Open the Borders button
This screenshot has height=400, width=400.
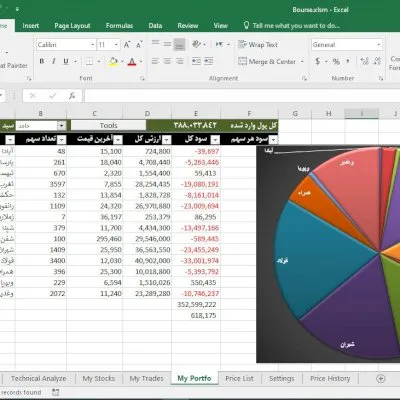pos(89,61)
